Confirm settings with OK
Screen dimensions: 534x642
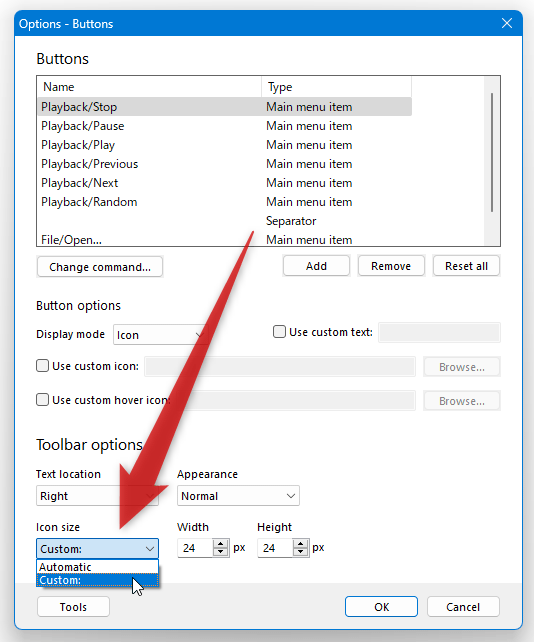click(x=381, y=607)
